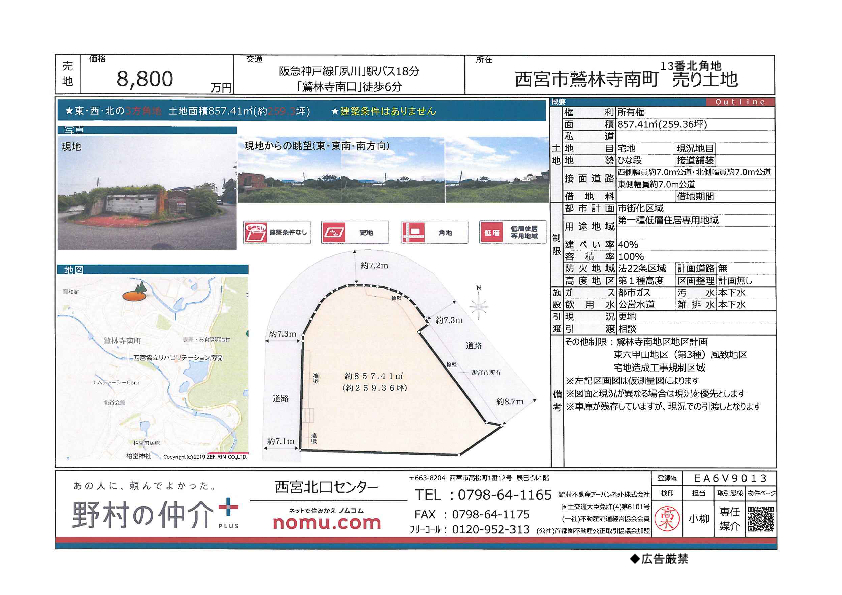The width and height of the screenshot is (842, 595).
Task: Click the property code EA6V9013
Action: [x=730, y=479]
